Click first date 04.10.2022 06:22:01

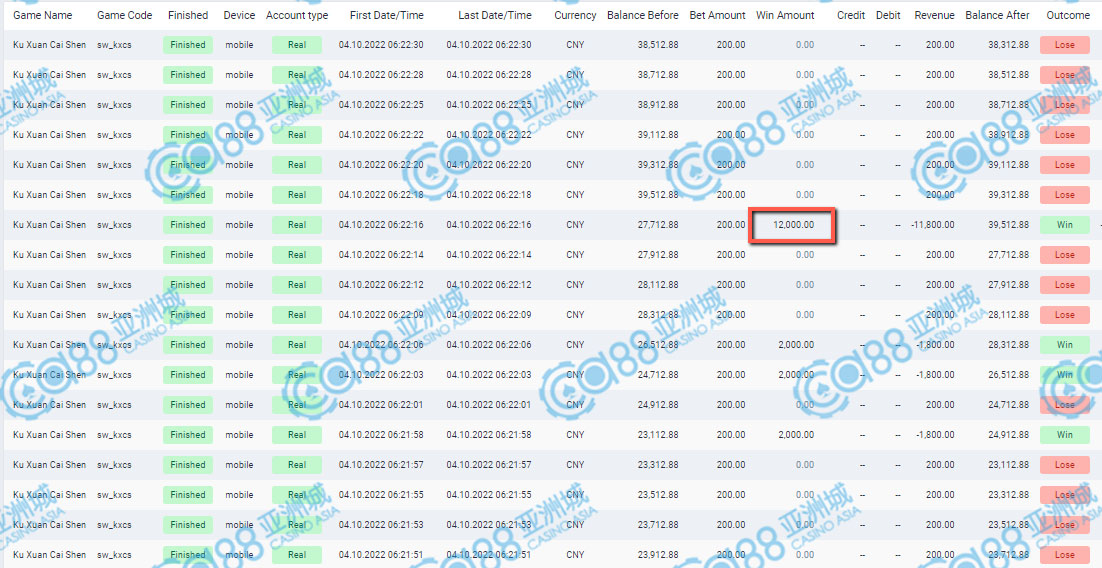[381, 405]
